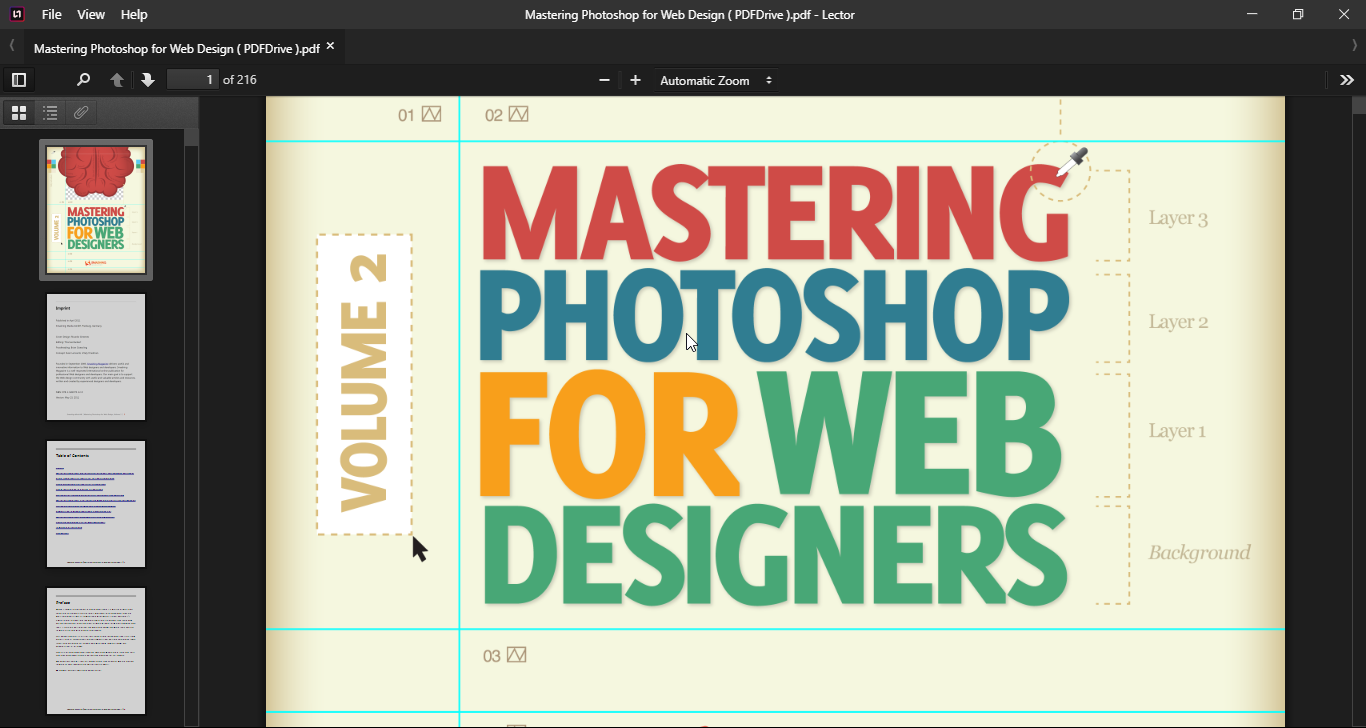Select Table of Contents page thumbnail
The width and height of the screenshot is (1366, 728).
click(96, 504)
